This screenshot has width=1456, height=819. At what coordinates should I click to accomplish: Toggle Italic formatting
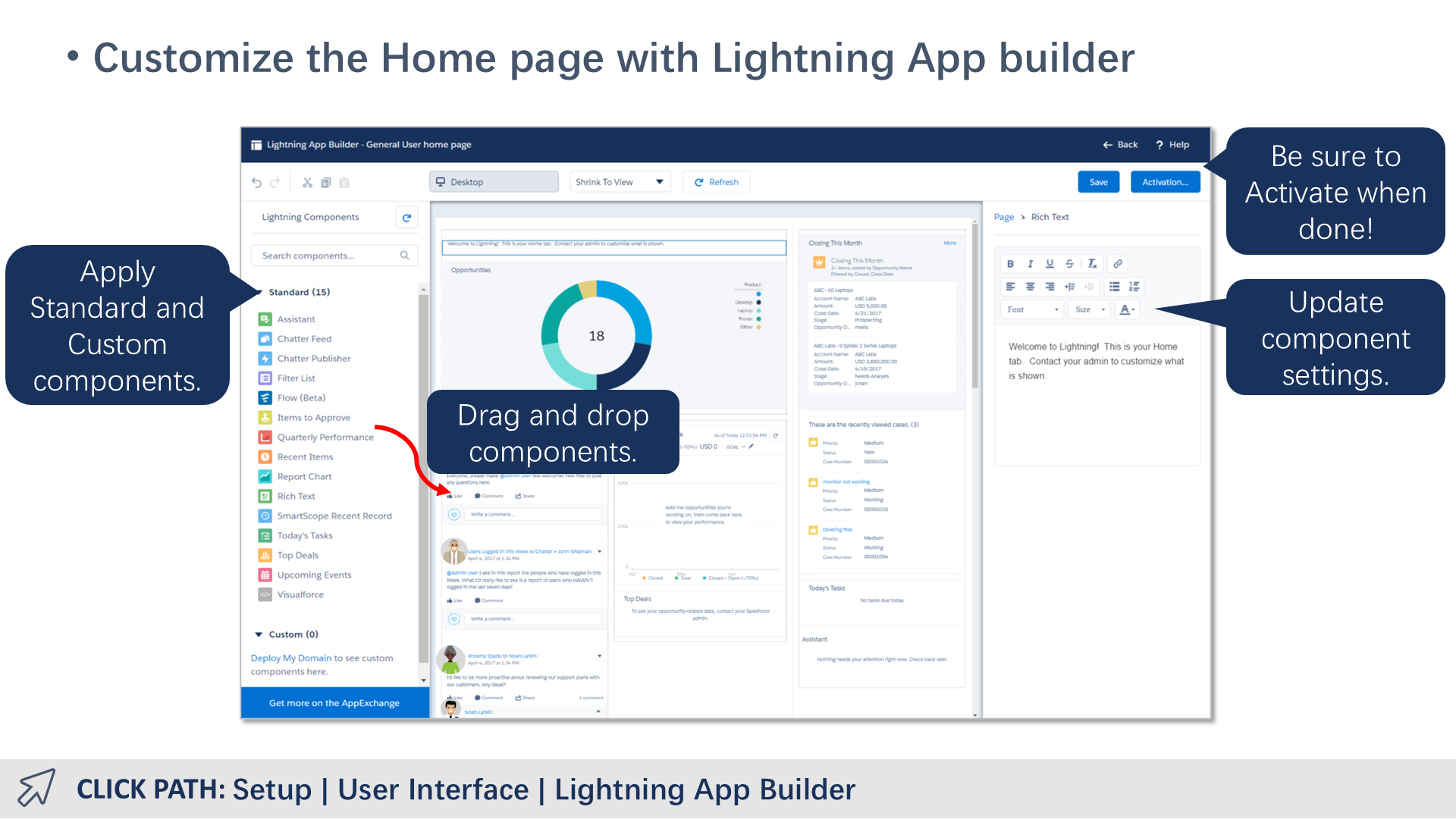coord(1030,264)
